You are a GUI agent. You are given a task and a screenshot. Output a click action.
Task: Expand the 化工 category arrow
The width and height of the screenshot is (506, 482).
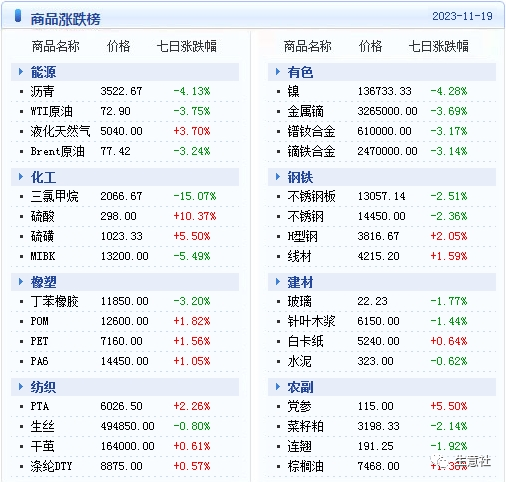pyautogui.click(x=21, y=177)
